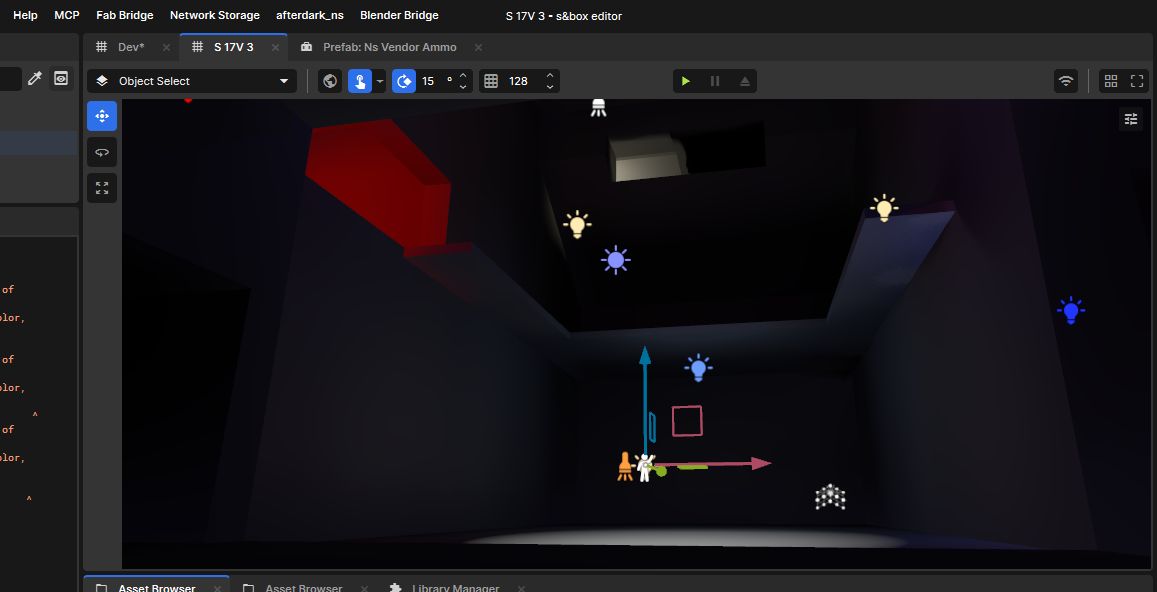Switch to the Dev* scene tab

click(x=131, y=47)
